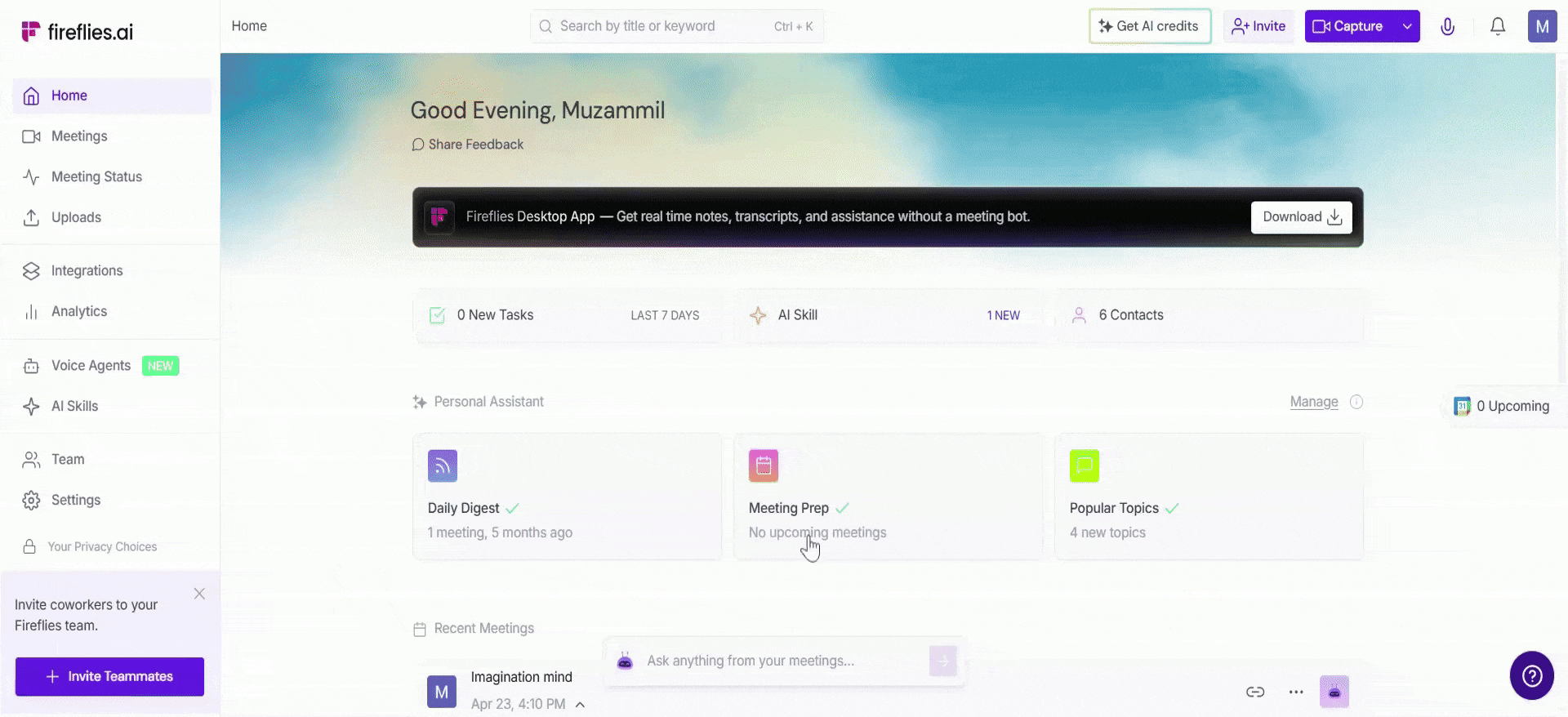The image size is (1568, 717).
Task: Open the Popular Topics card
Action: tap(1209, 497)
